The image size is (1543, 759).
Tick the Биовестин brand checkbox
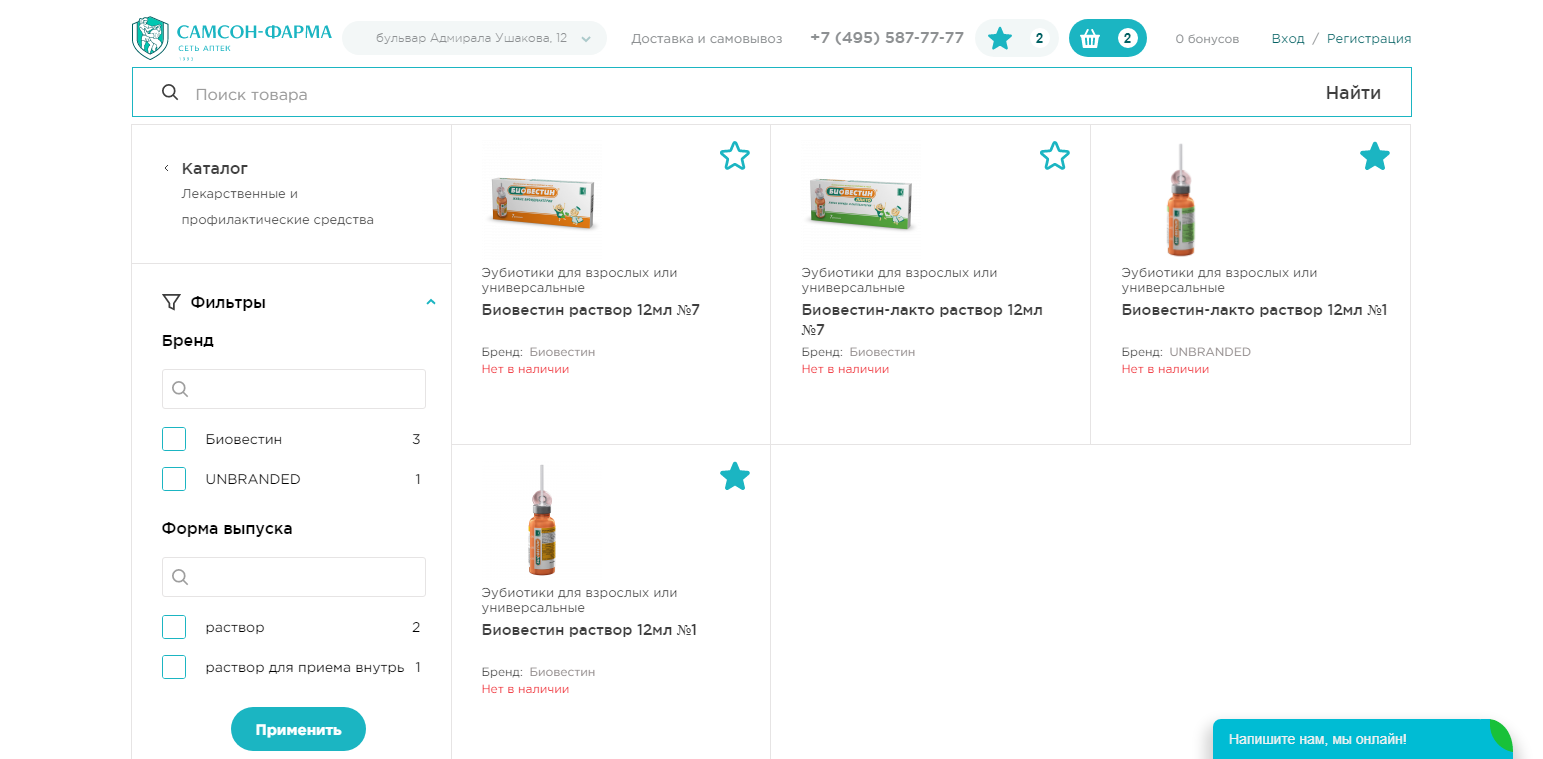click(174, 439)
